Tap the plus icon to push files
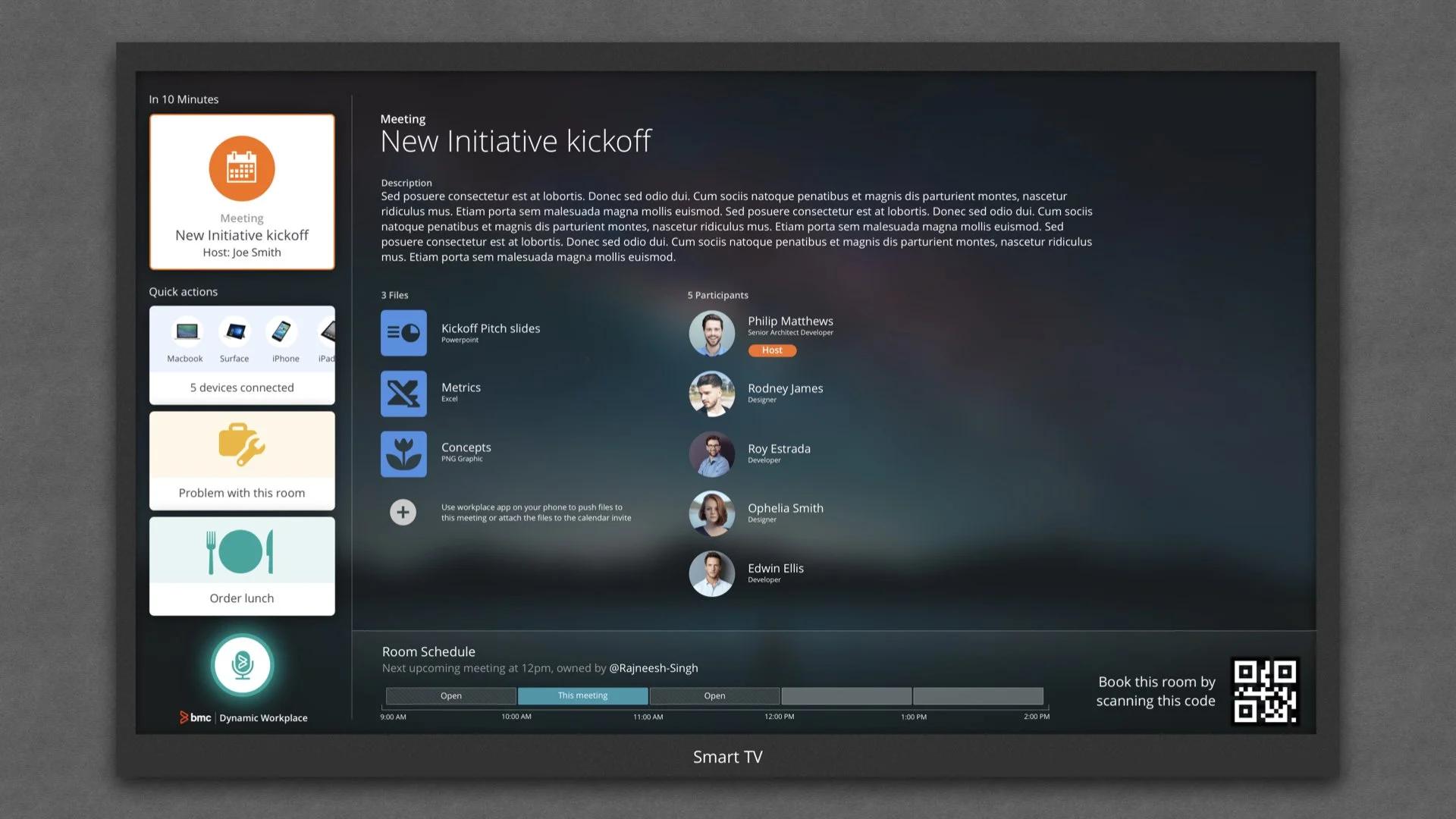 pos(403,512)
